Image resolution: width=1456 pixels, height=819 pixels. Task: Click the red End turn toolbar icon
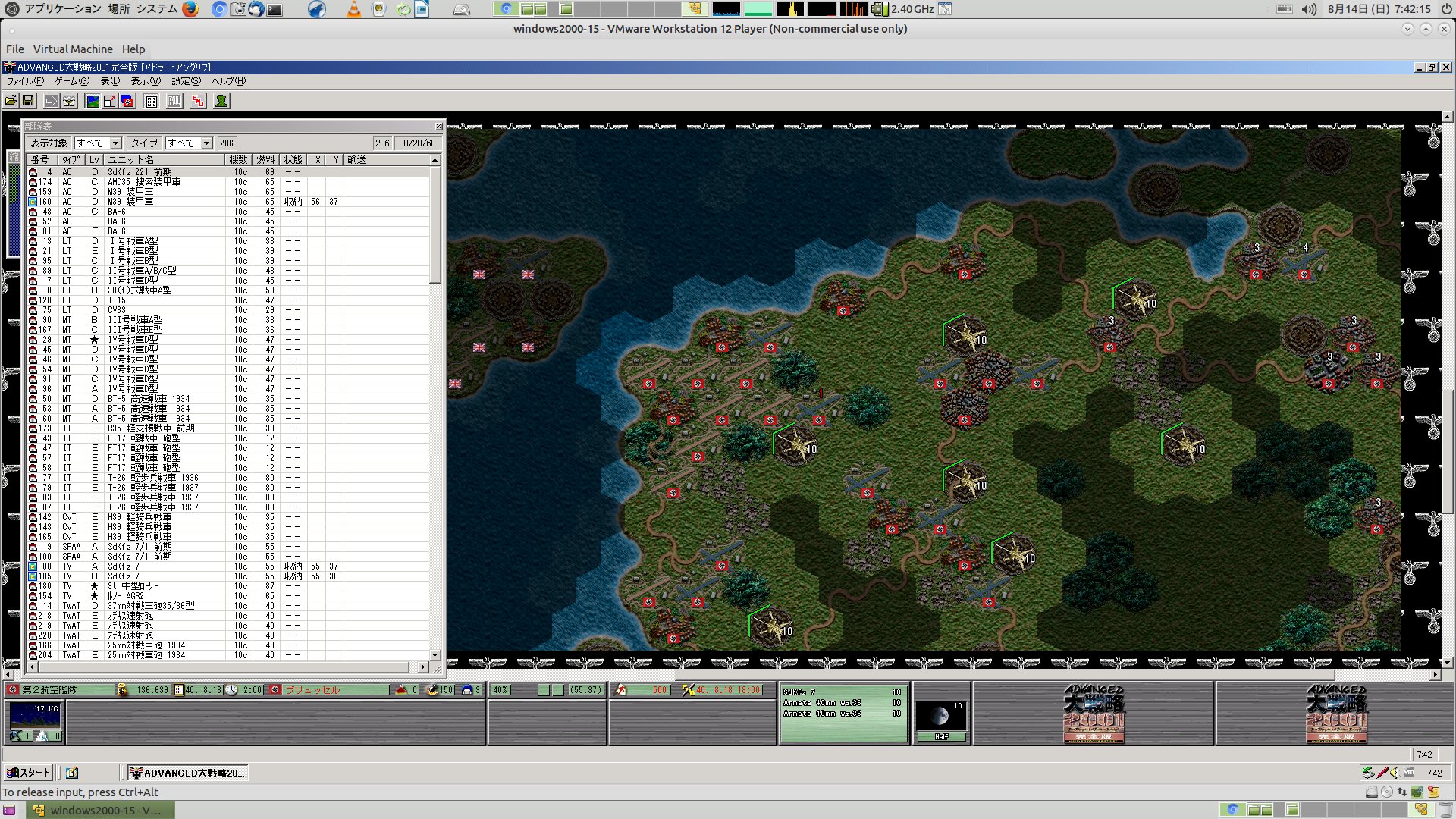point(198,101)
